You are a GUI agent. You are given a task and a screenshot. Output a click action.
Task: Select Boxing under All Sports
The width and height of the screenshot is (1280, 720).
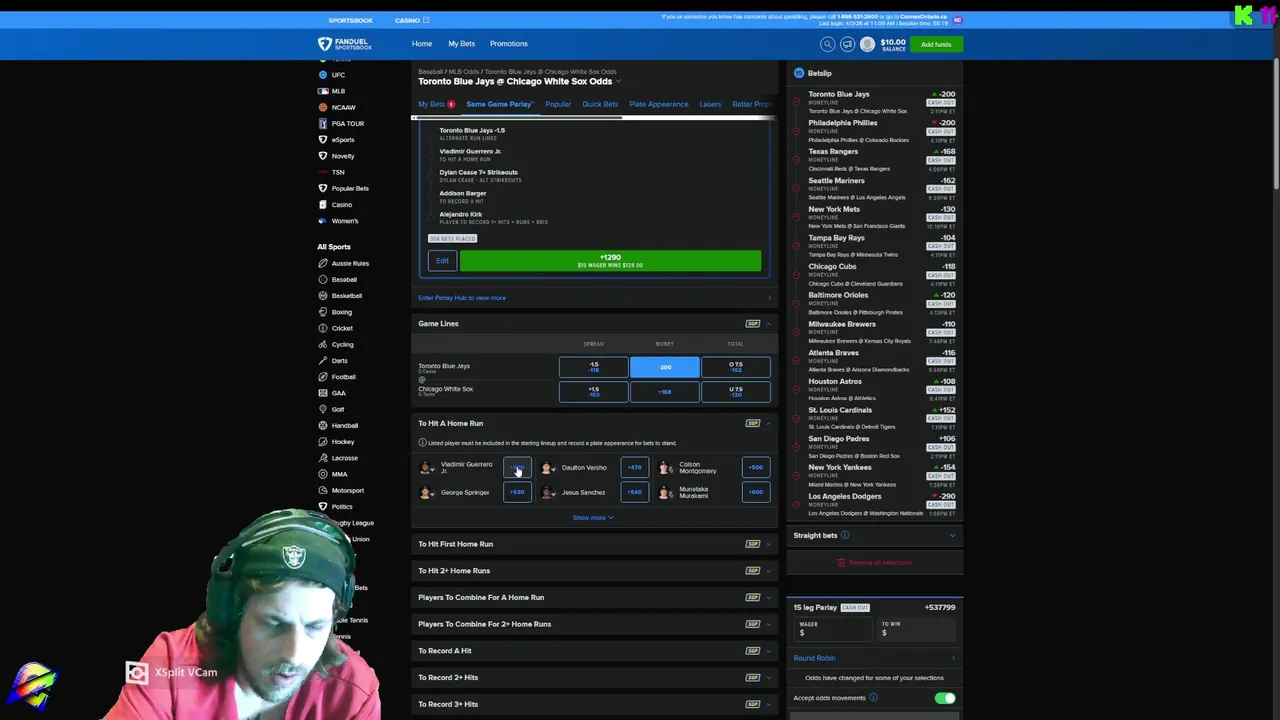tap(341, 312)
